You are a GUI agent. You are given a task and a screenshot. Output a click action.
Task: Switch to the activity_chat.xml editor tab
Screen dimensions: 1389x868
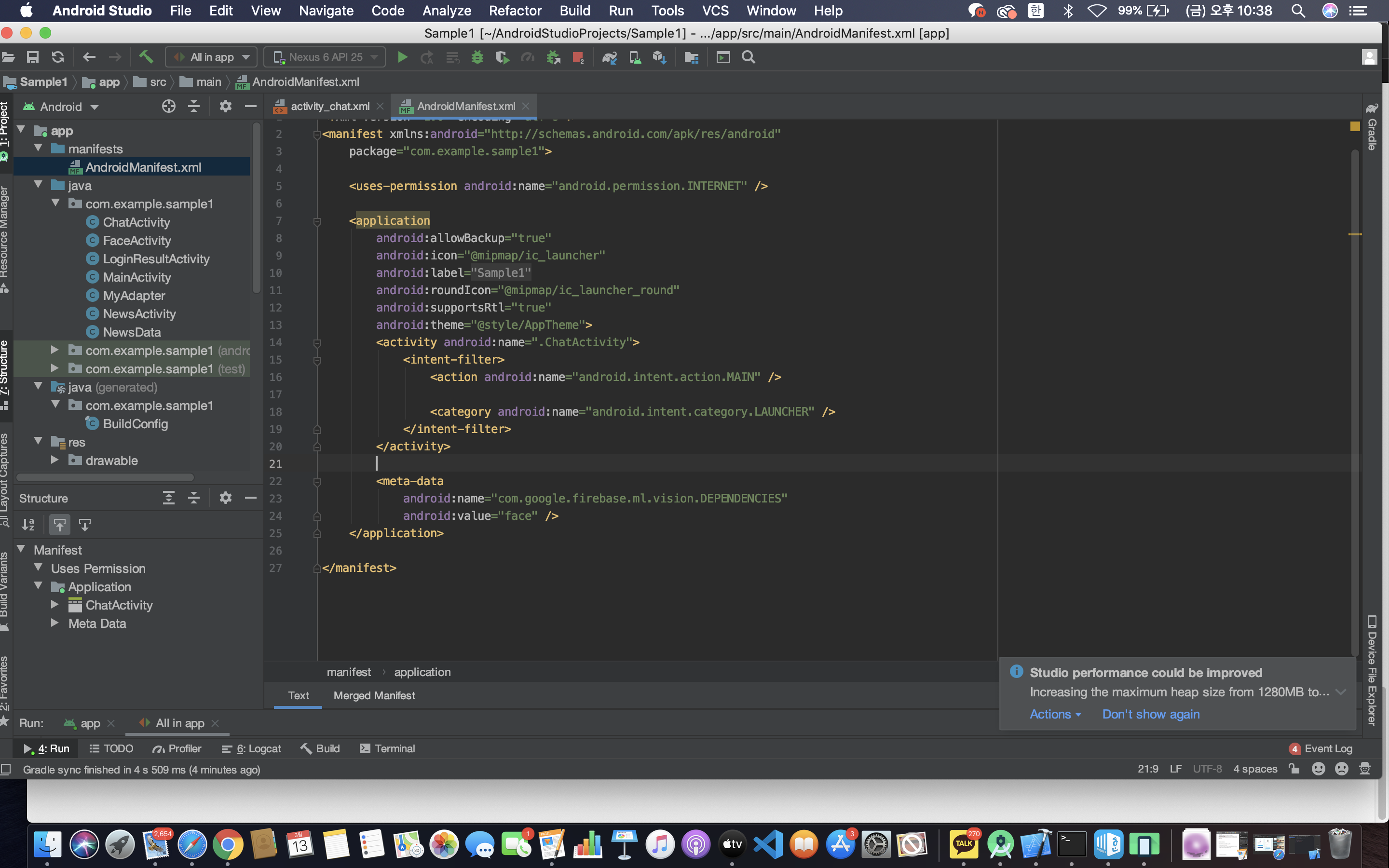329,106
